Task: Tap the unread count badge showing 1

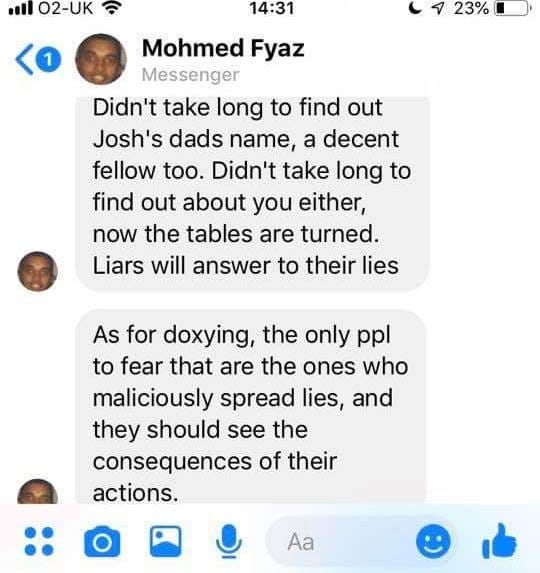Action: 49,59
